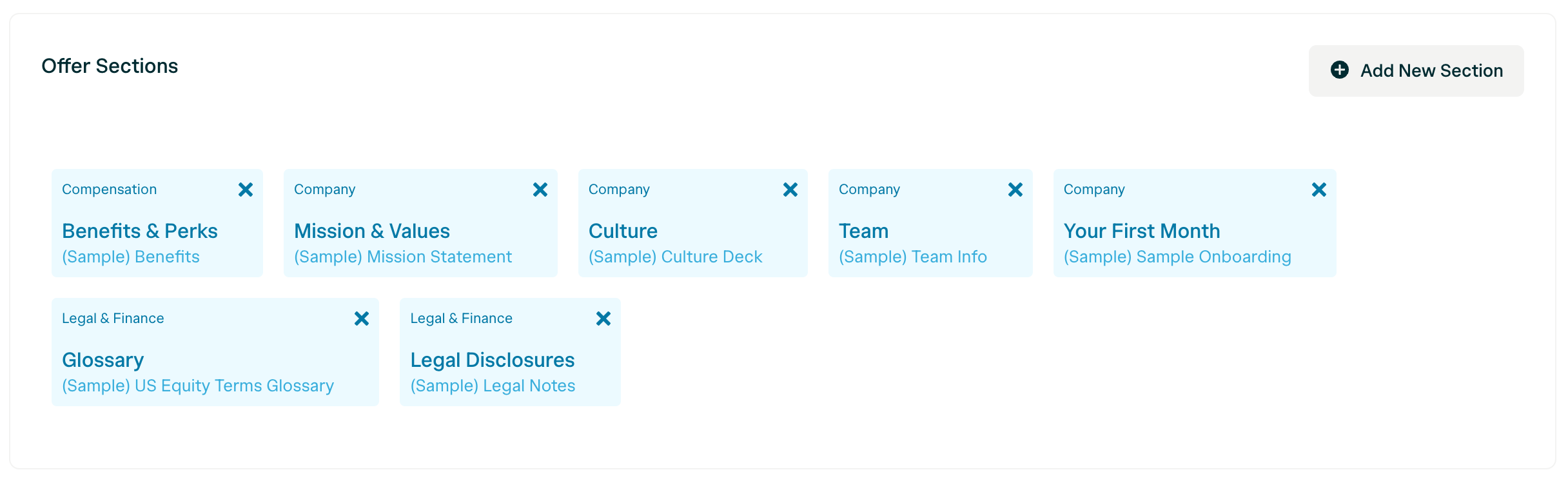This screenshot has width=1568, height=481.
Task: Open the (Sample) Team Info link
Action: 914,256
